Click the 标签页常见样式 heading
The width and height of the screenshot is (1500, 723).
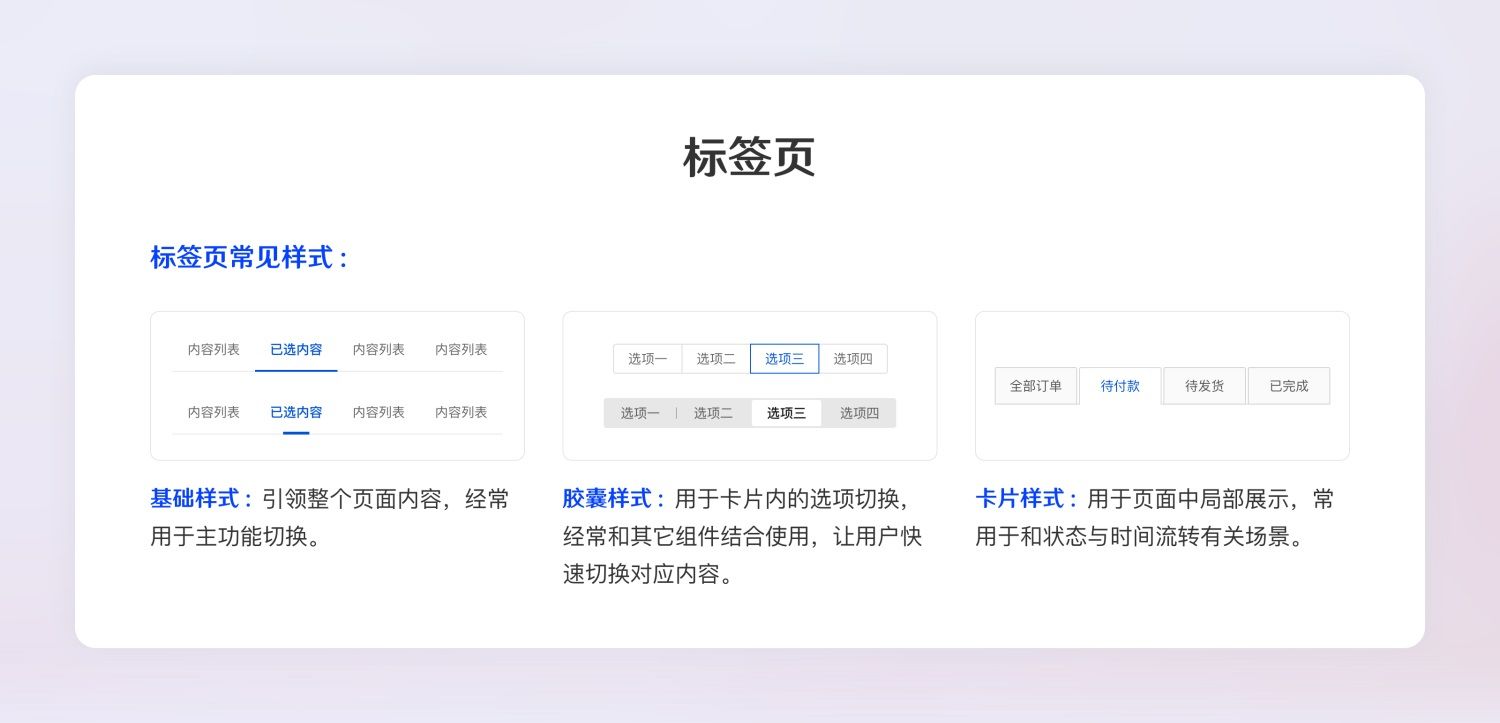point(249,258)
